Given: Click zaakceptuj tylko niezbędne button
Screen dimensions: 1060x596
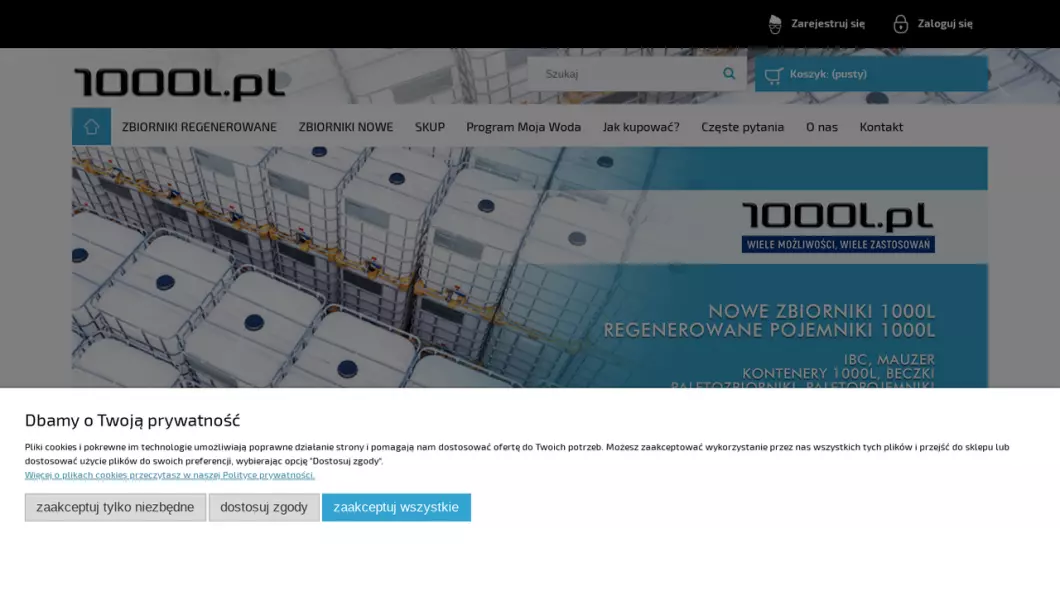Looking at the screenshot, I should pyautogui.click(x=115, y=507).
